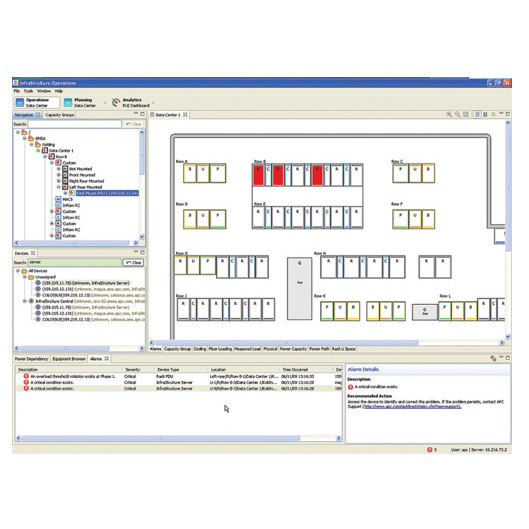Image resolution: width=529 pixels, height=529 pixels.
Task: Zoom in on the floor layout
Action: [449, 115]
